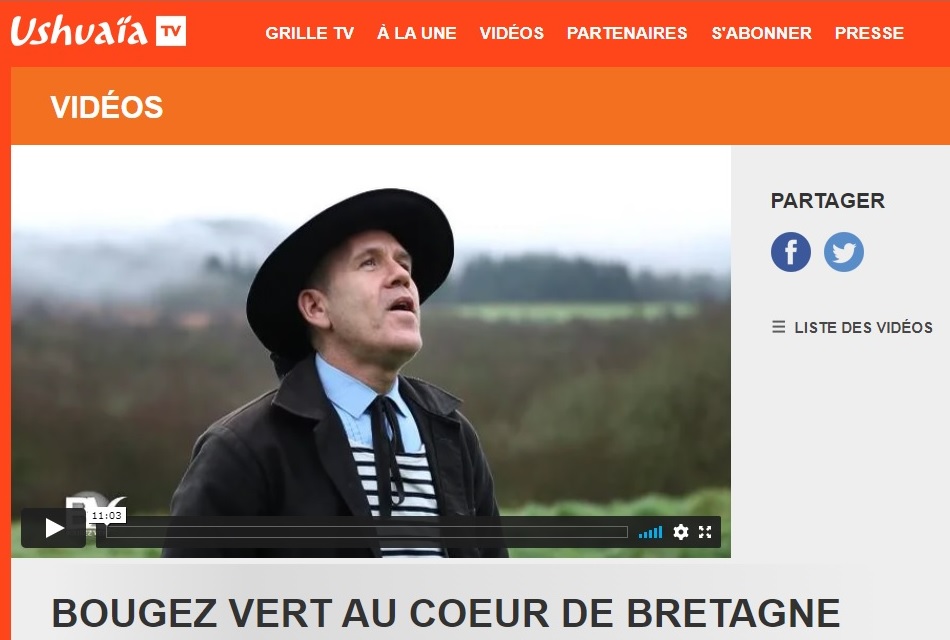Open PARTENAIRES page

click(627, 33)
